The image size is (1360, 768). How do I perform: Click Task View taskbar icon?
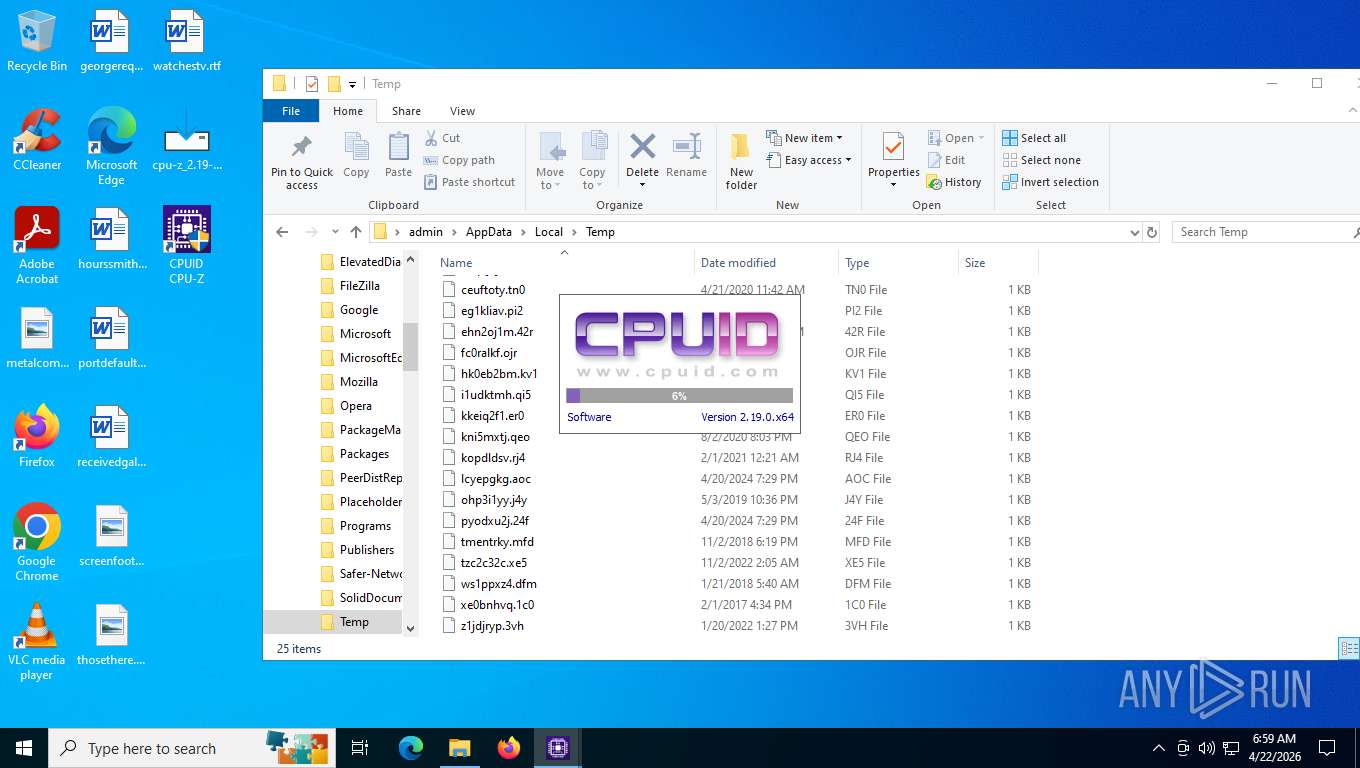360,748
